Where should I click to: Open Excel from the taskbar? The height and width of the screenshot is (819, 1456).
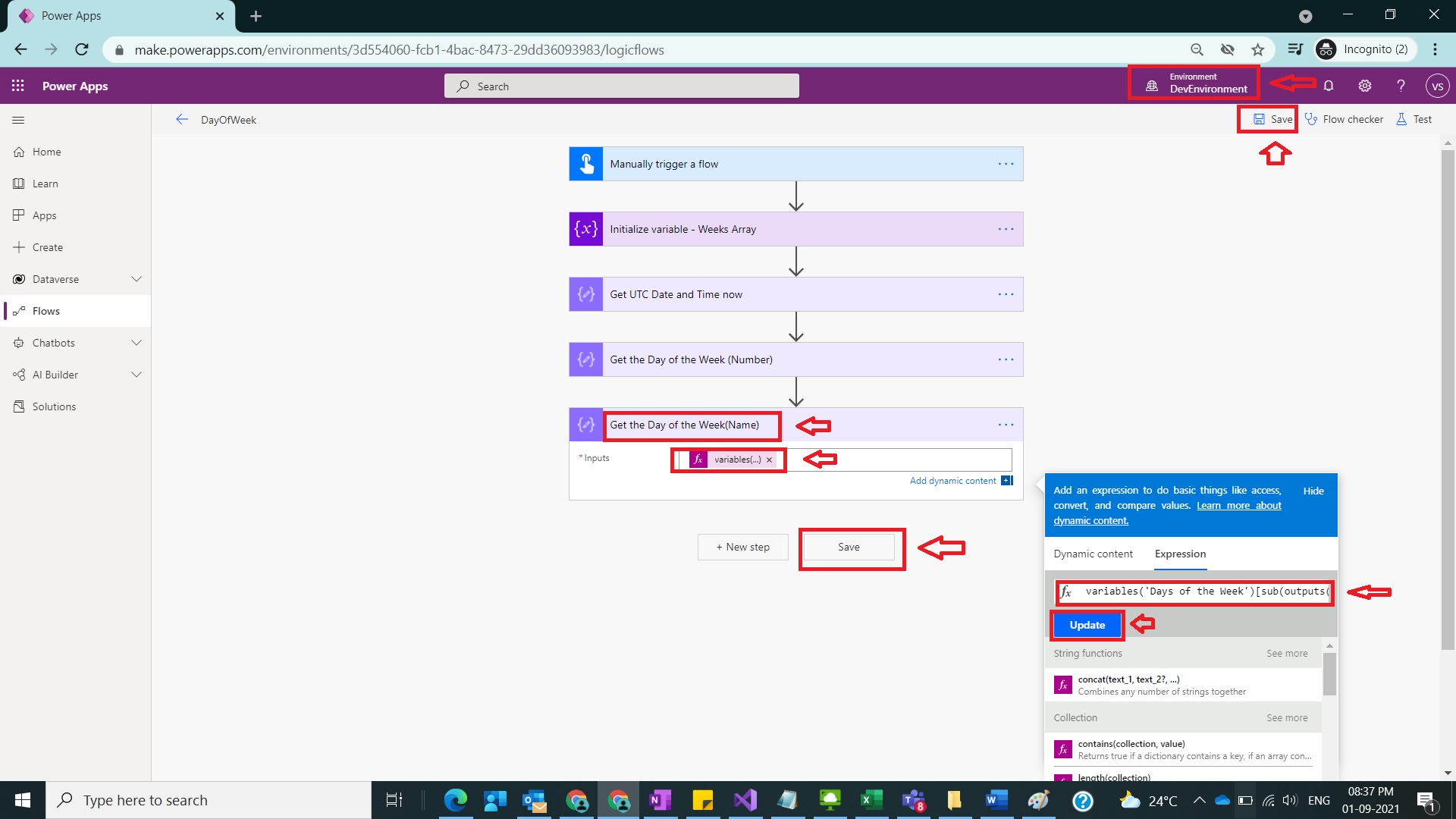(871, 800)
